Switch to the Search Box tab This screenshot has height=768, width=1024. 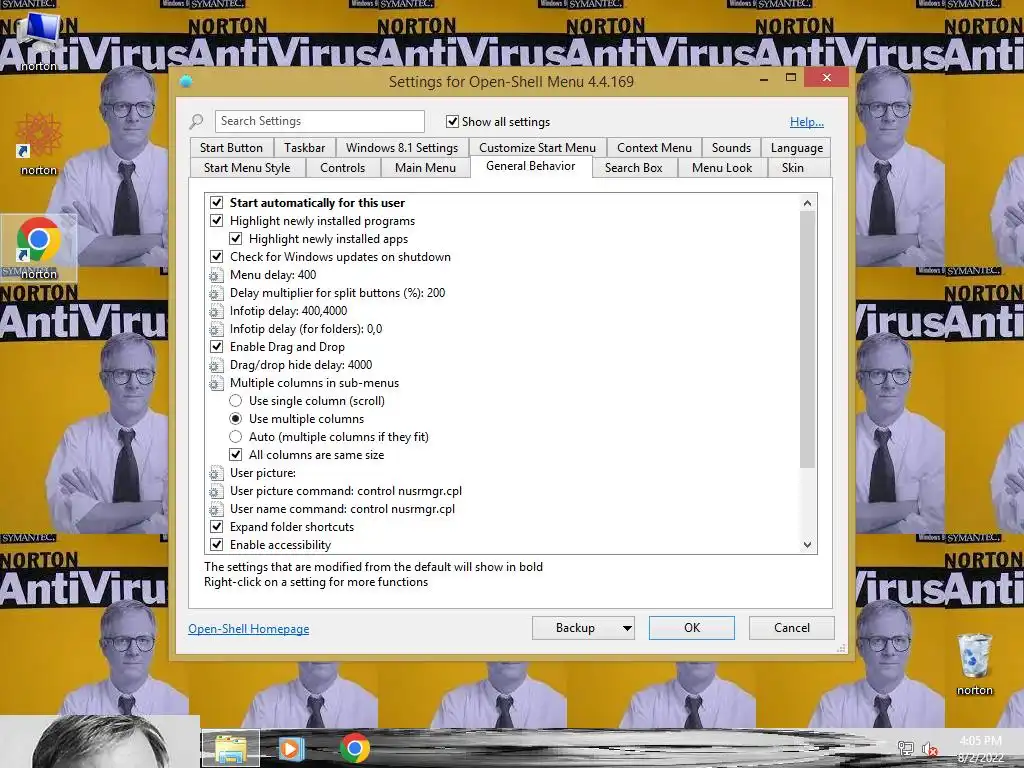633,168
